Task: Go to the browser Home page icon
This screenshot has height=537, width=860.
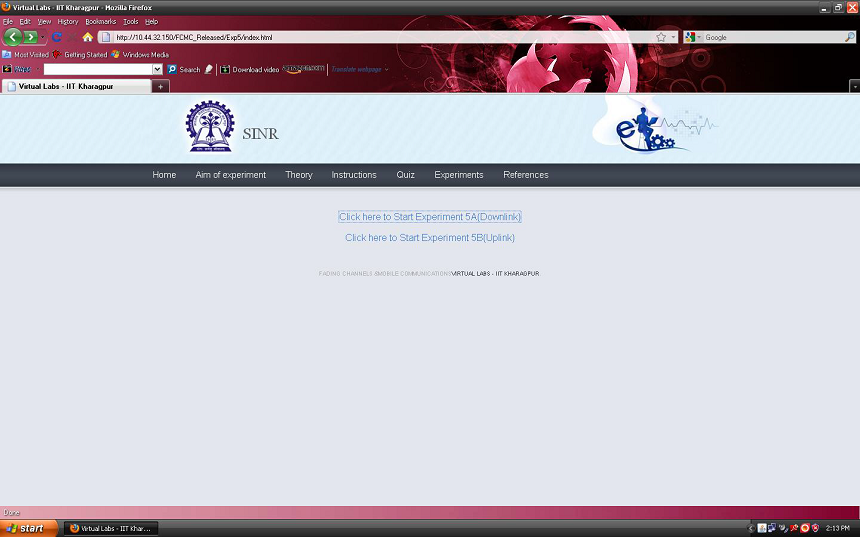Action: [87, 37]
